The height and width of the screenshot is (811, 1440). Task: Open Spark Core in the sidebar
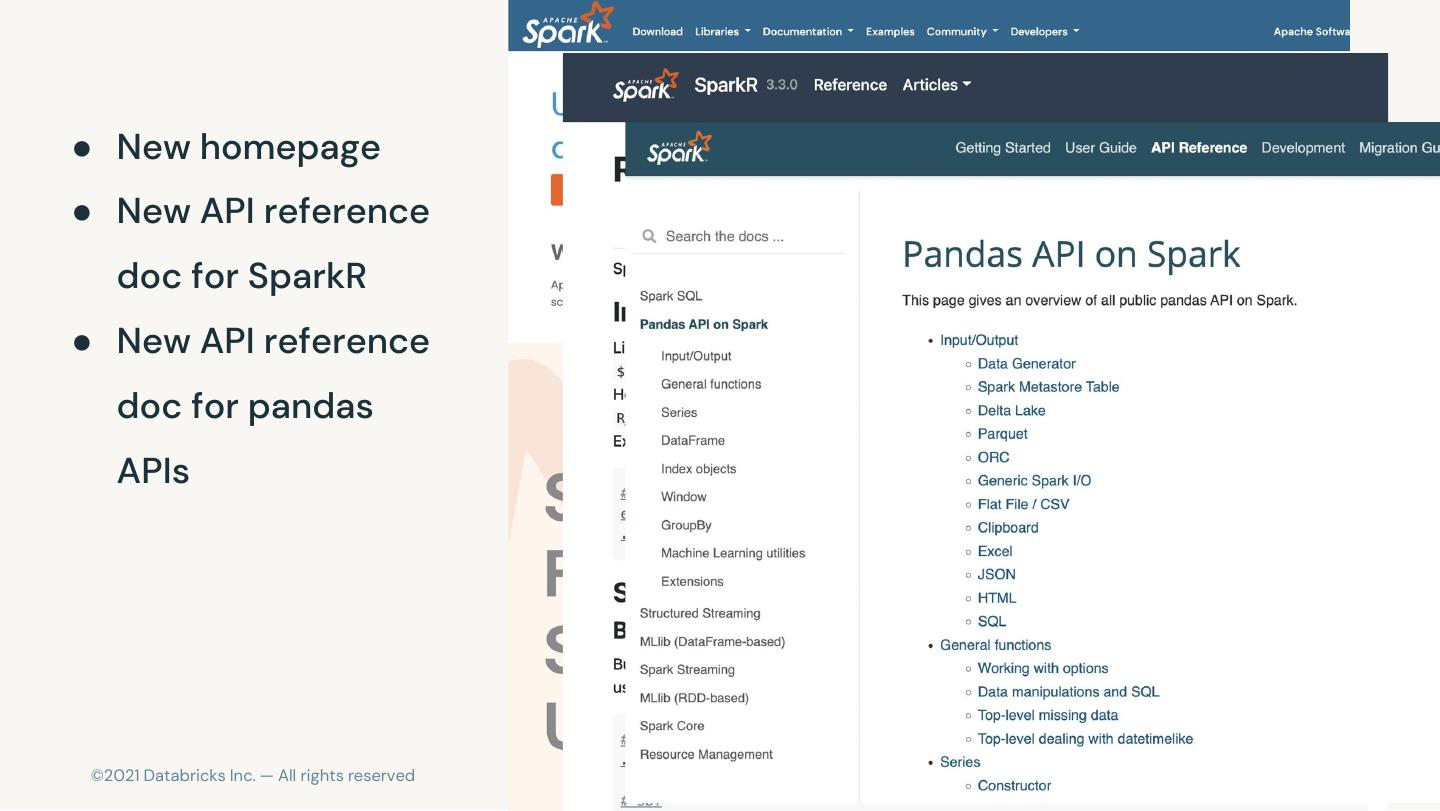pyautogui.click(x=672, y=726)
